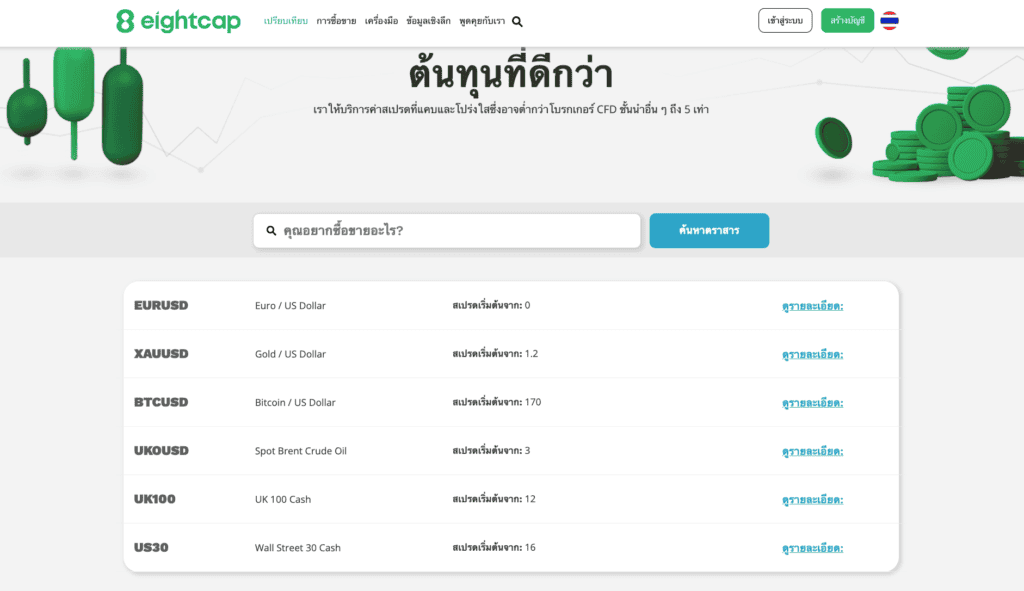The image size is (1024, 591).
Task: Click the Eightcap logo
Action: (x=178, y=21)
